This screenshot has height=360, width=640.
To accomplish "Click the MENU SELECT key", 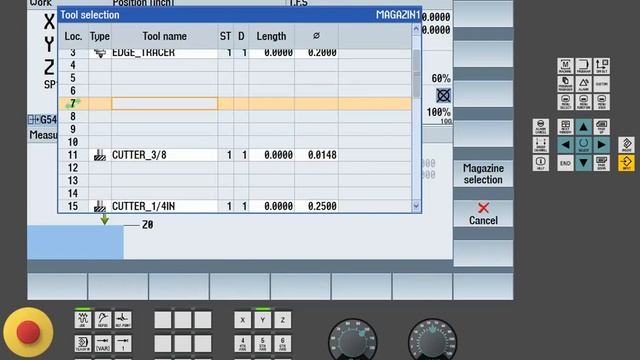I will coord(565,102).
